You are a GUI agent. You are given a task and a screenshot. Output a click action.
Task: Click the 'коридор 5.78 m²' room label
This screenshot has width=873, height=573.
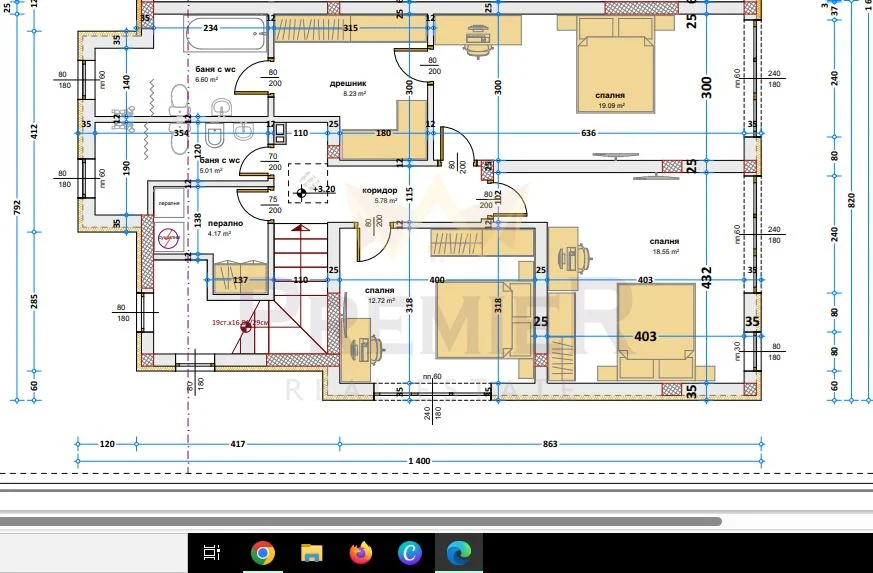(x=379, y=195)
